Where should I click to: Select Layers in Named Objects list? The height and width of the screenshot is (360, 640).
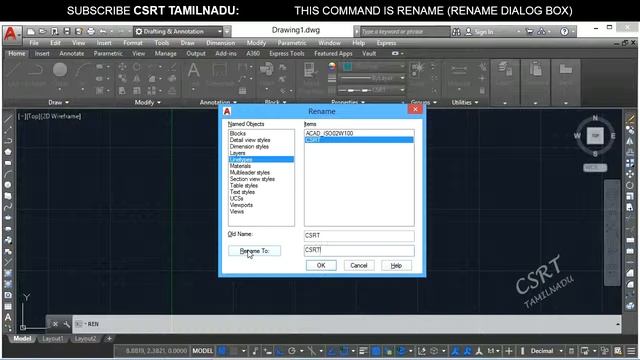(x=238, y=153)
